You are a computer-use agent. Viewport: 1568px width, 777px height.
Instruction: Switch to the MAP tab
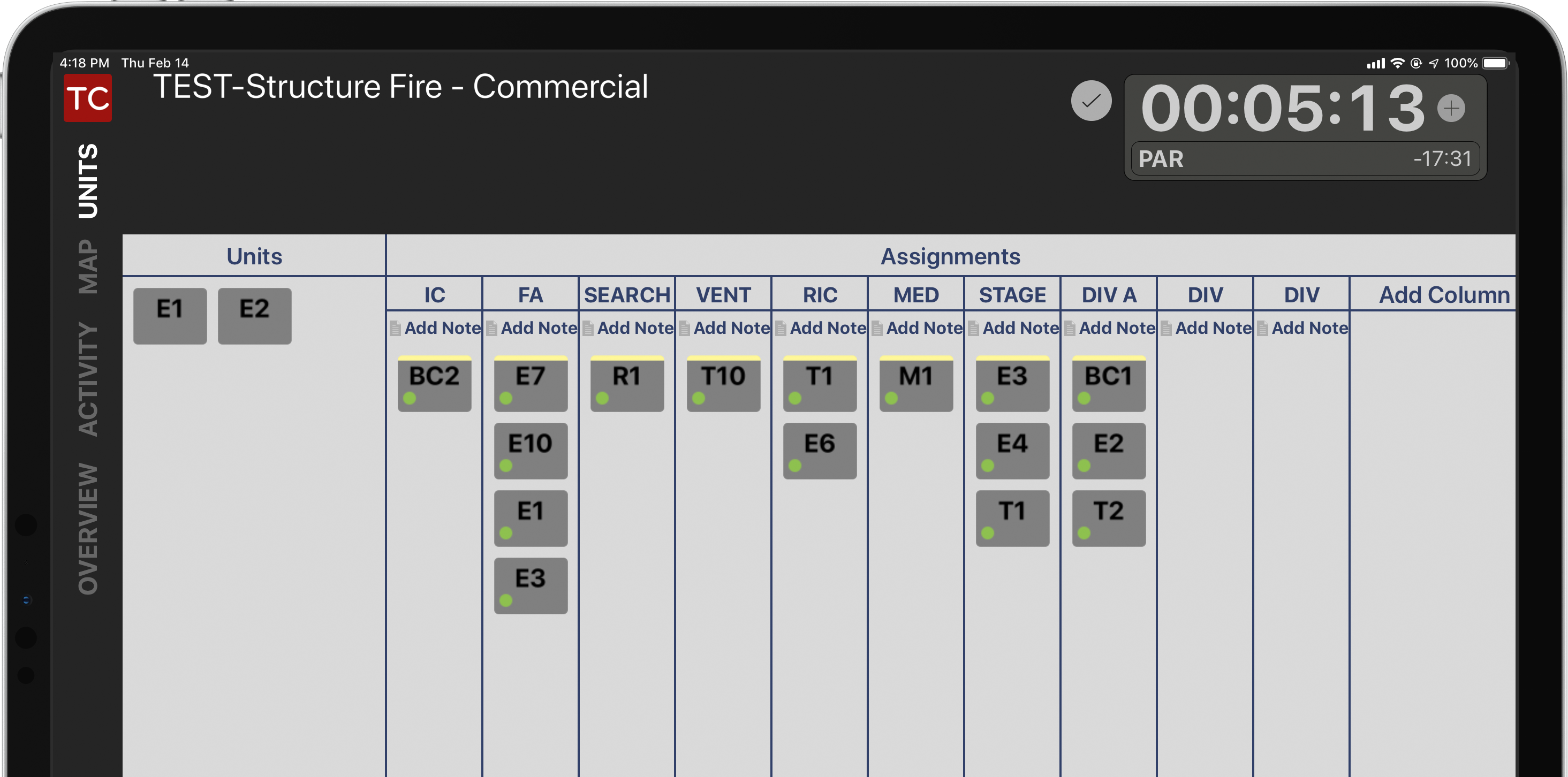click(x=88, y=266)
